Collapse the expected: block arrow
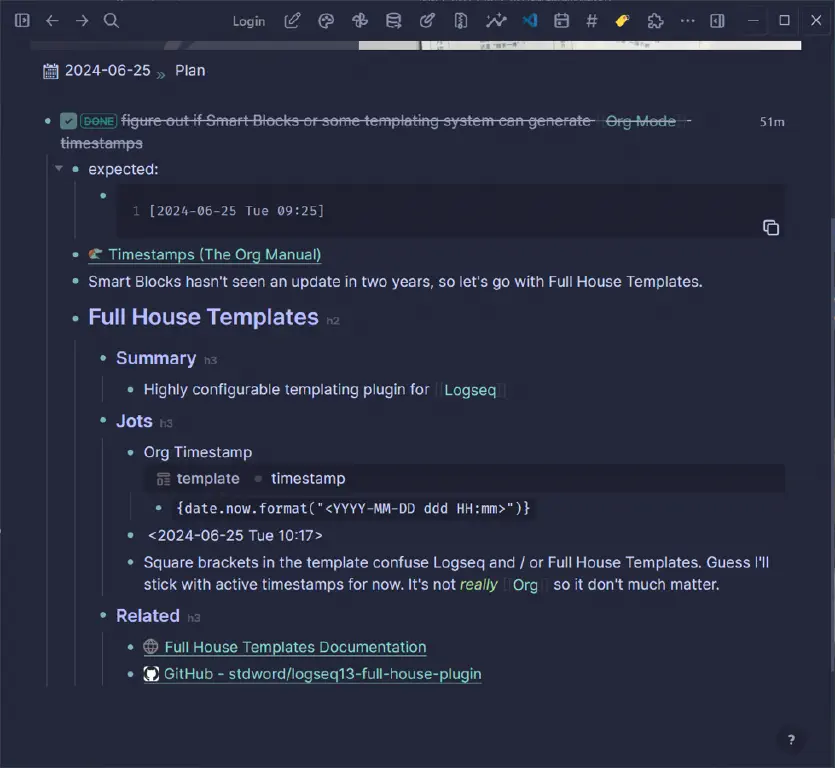Viewport: 835px width, 768px height. 59,169
